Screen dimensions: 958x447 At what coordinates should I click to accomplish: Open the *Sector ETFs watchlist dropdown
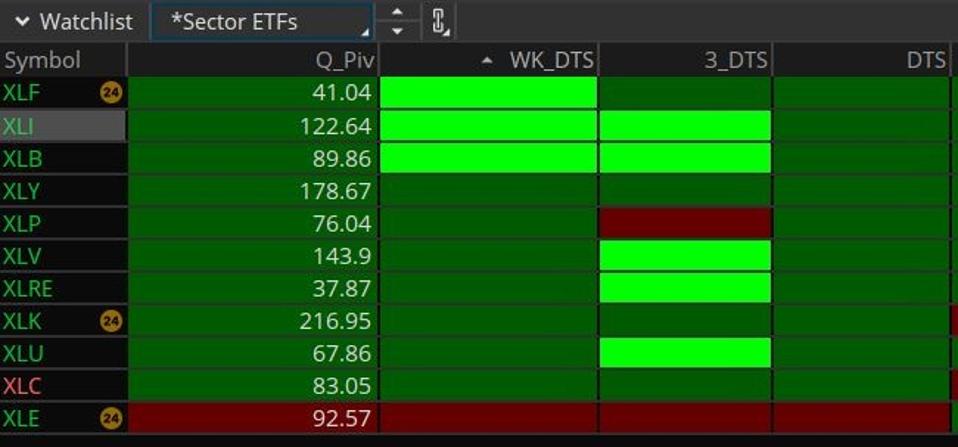click(x=261, y=22)
